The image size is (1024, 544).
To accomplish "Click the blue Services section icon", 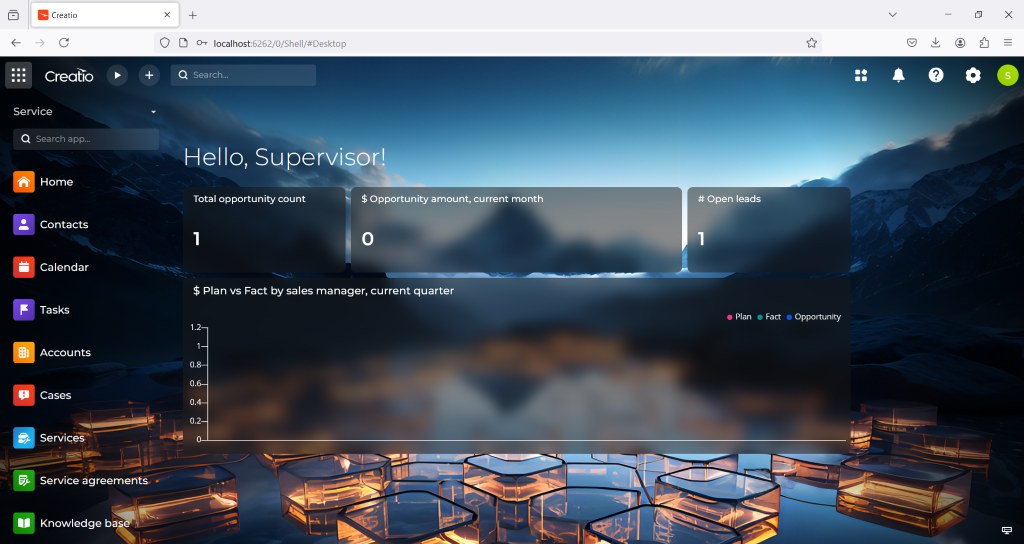I will point(24,438).
